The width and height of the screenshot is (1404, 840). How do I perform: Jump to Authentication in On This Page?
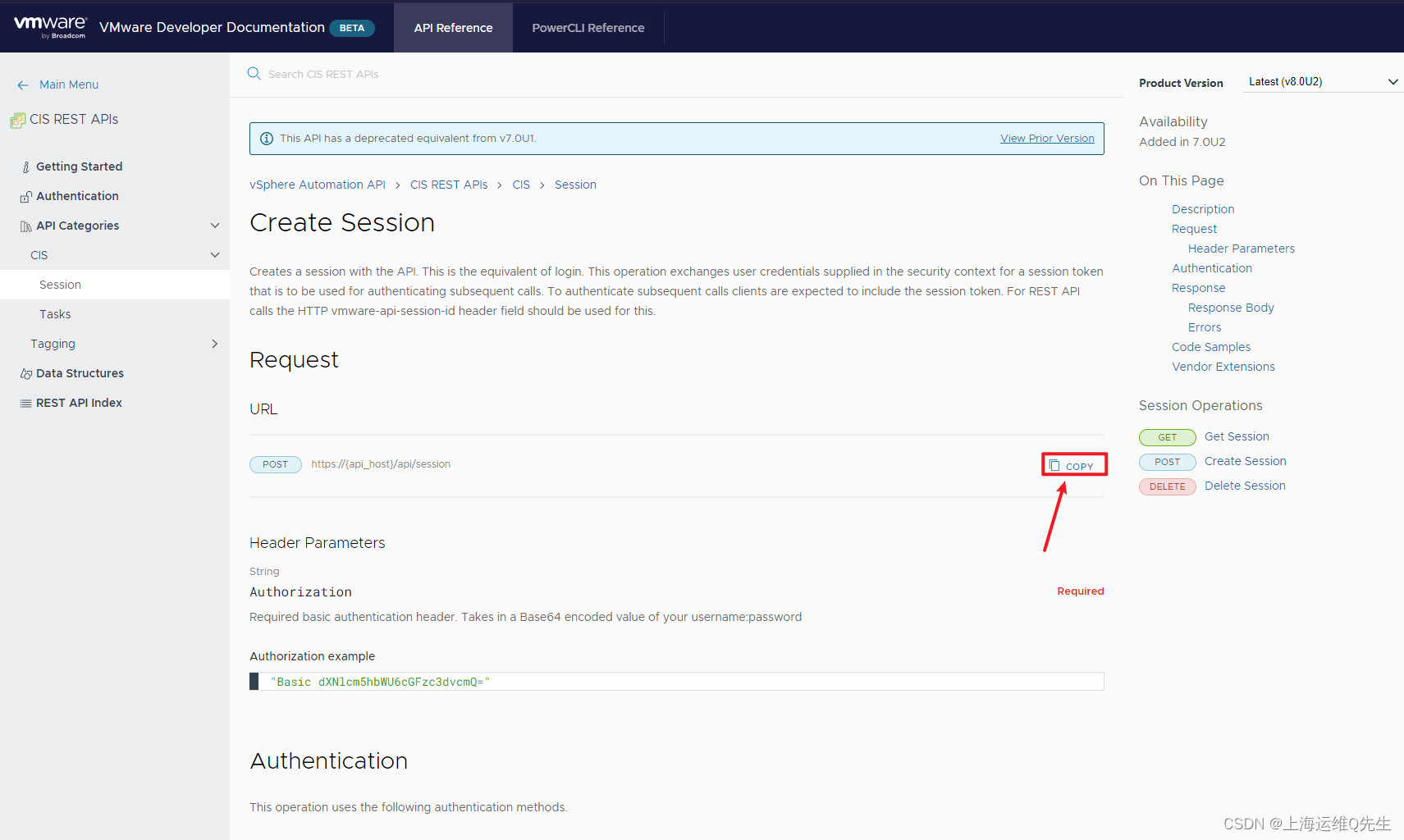pyautogui.click(x=1212, y=268)
